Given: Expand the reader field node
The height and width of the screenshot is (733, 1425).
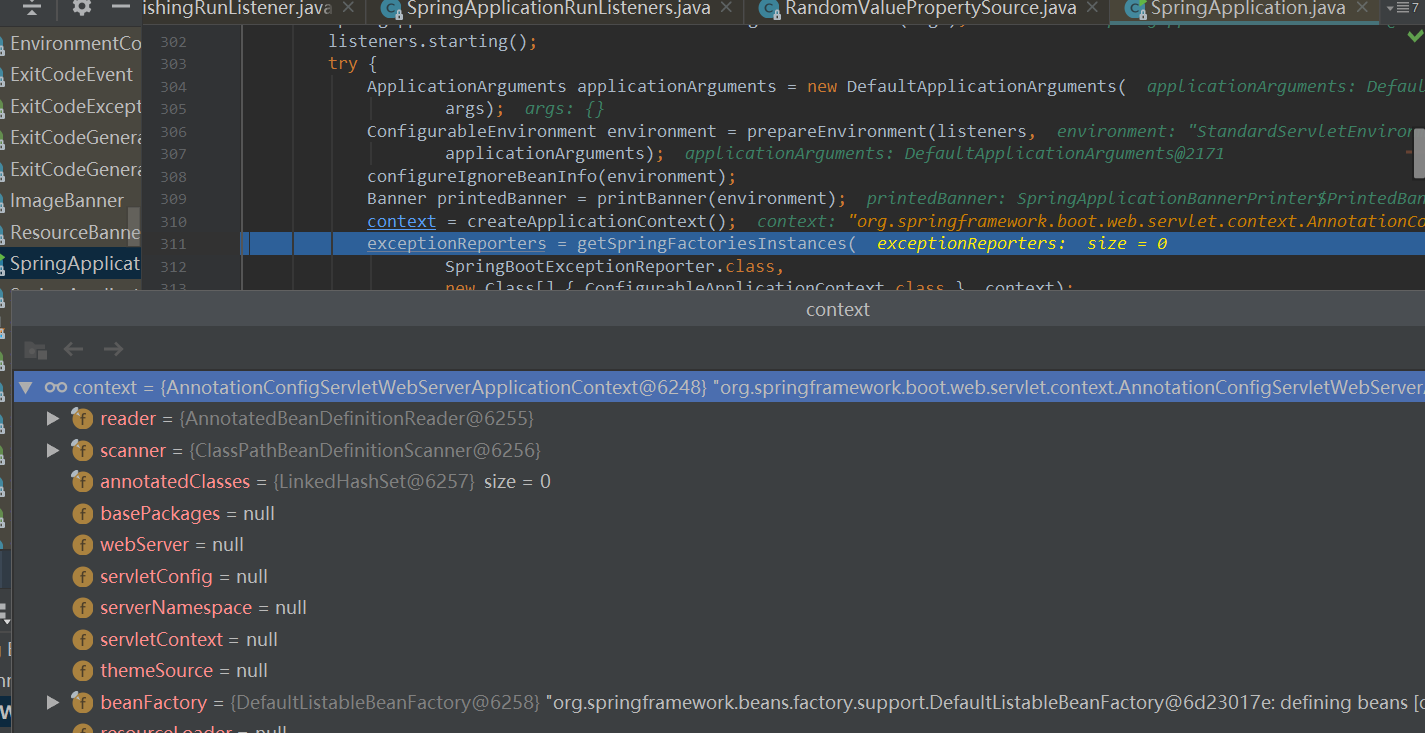Looking at the screenshot, I should click(x=53, y=419).
